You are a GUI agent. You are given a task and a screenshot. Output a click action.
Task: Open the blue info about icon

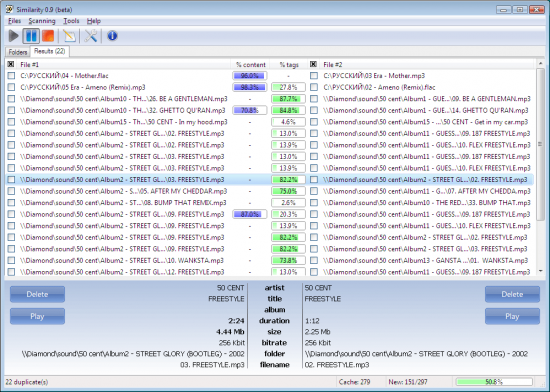tap(112, 36)
